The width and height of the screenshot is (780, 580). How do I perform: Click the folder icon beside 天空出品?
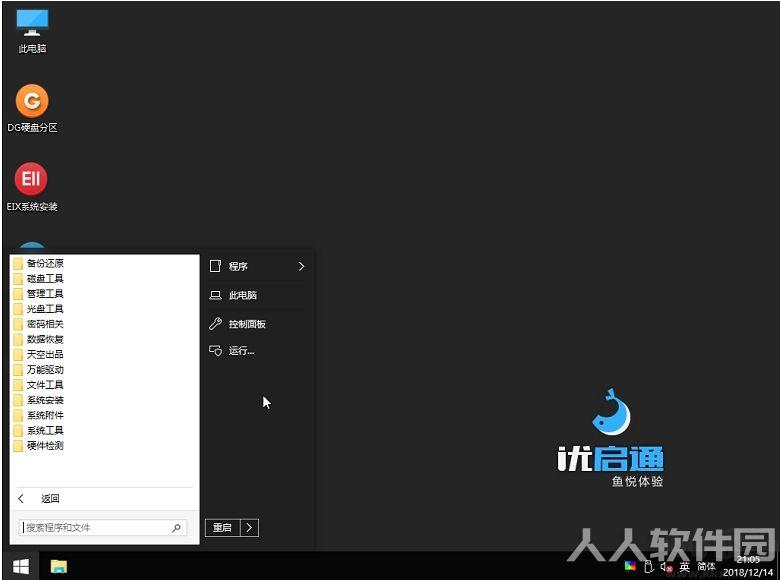pyautogui.click(x=18, y=354)
